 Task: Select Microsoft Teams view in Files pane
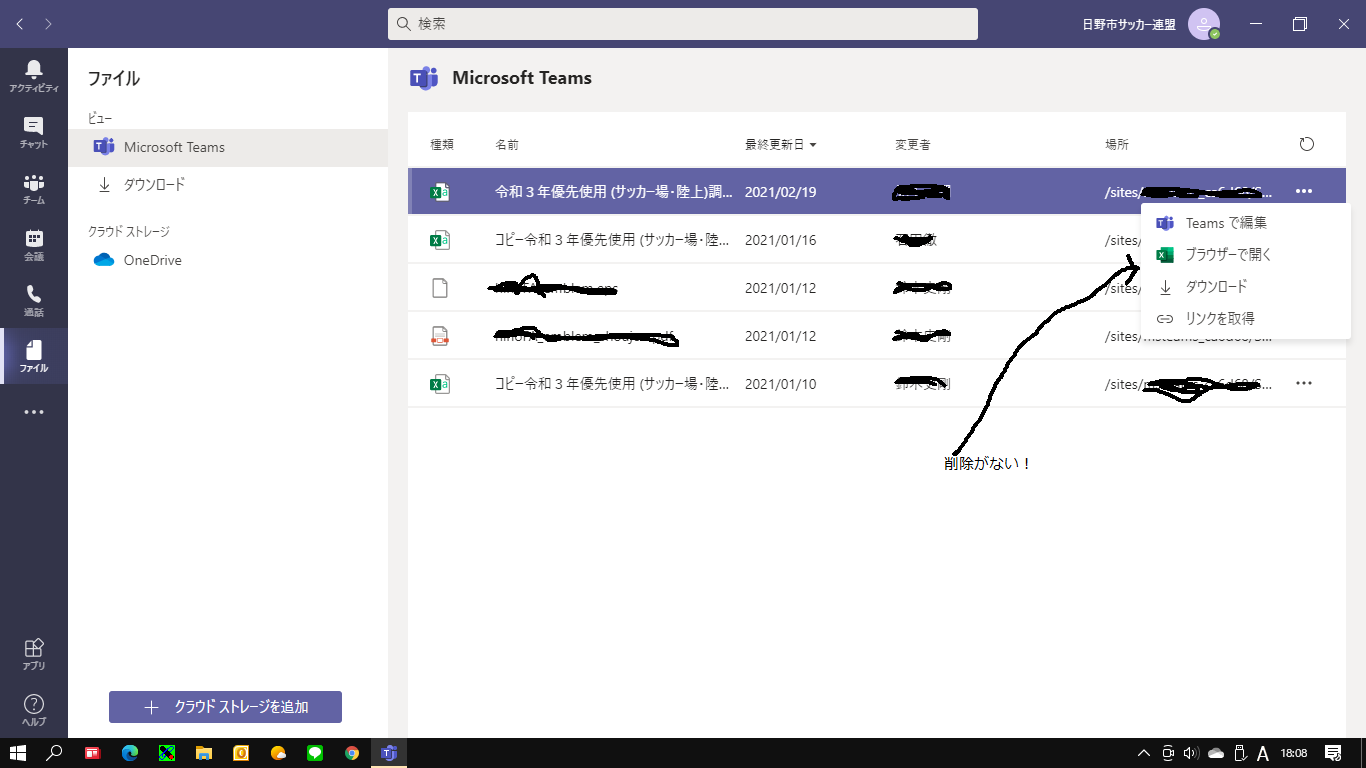(228, 147)
